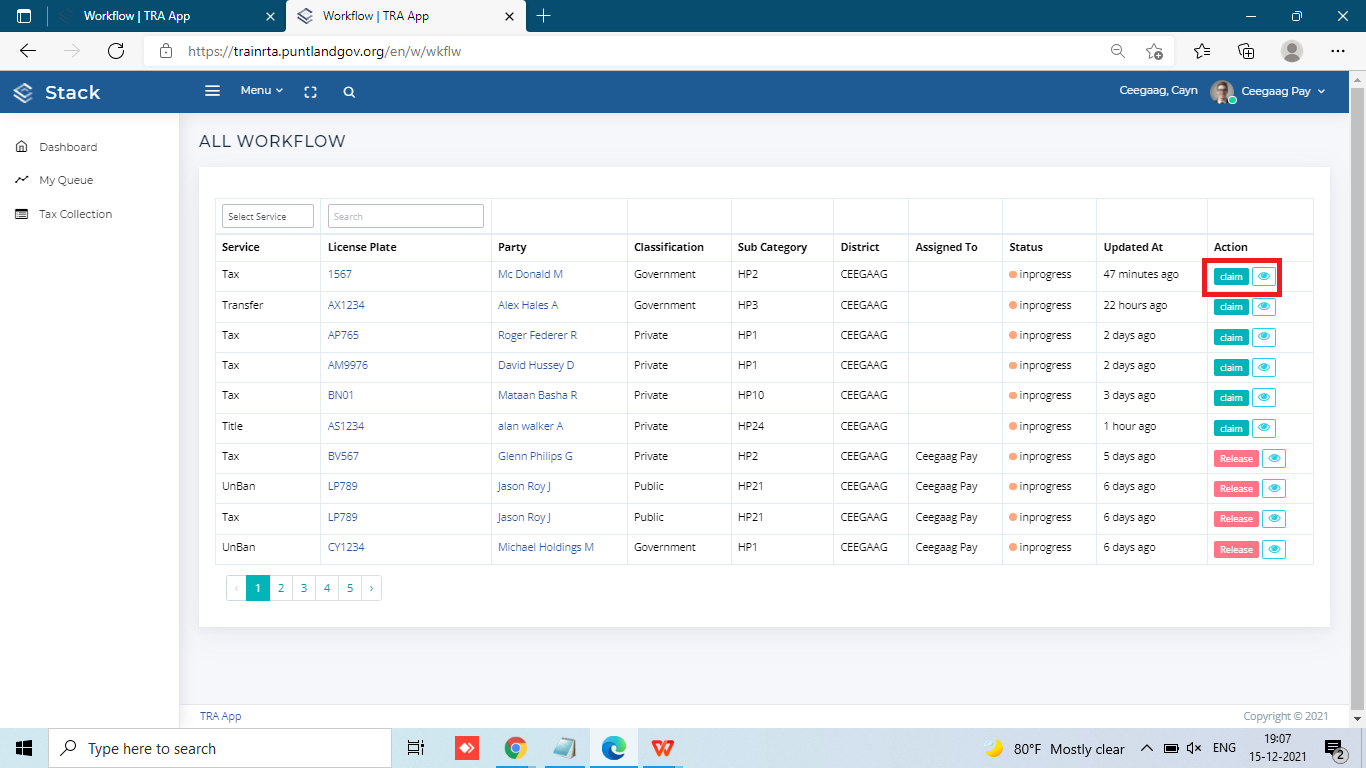This screenshot has height=768, width=1366.
Task: Open the notification center icon
Action: (1333, 748)
